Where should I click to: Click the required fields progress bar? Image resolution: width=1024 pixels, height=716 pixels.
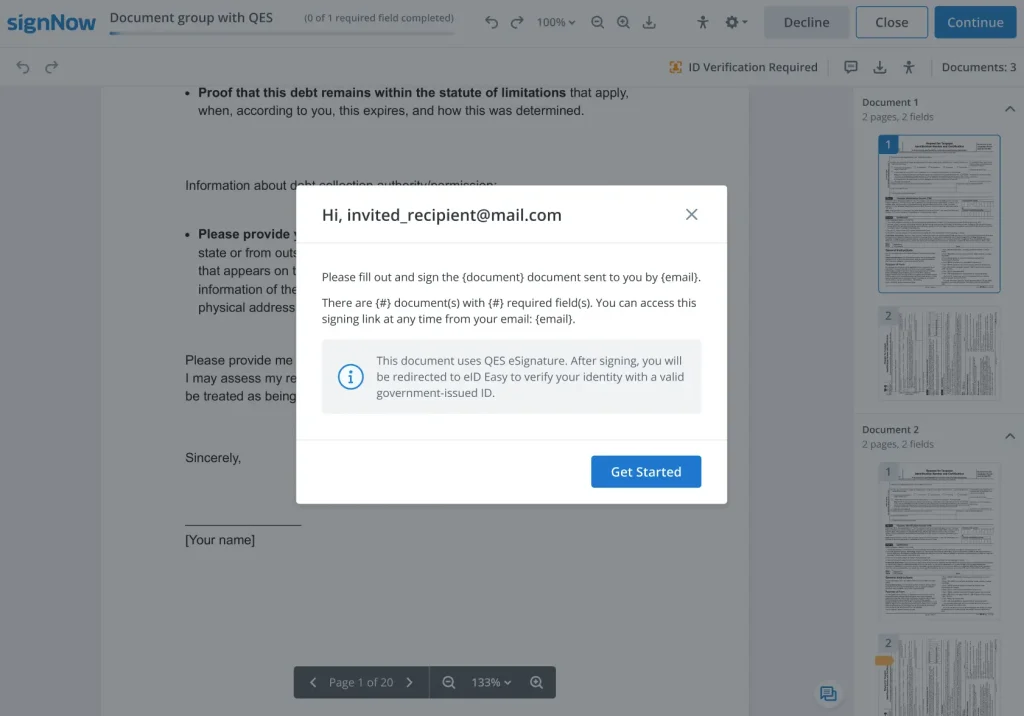pyautogui.click(x=281, y=33)
